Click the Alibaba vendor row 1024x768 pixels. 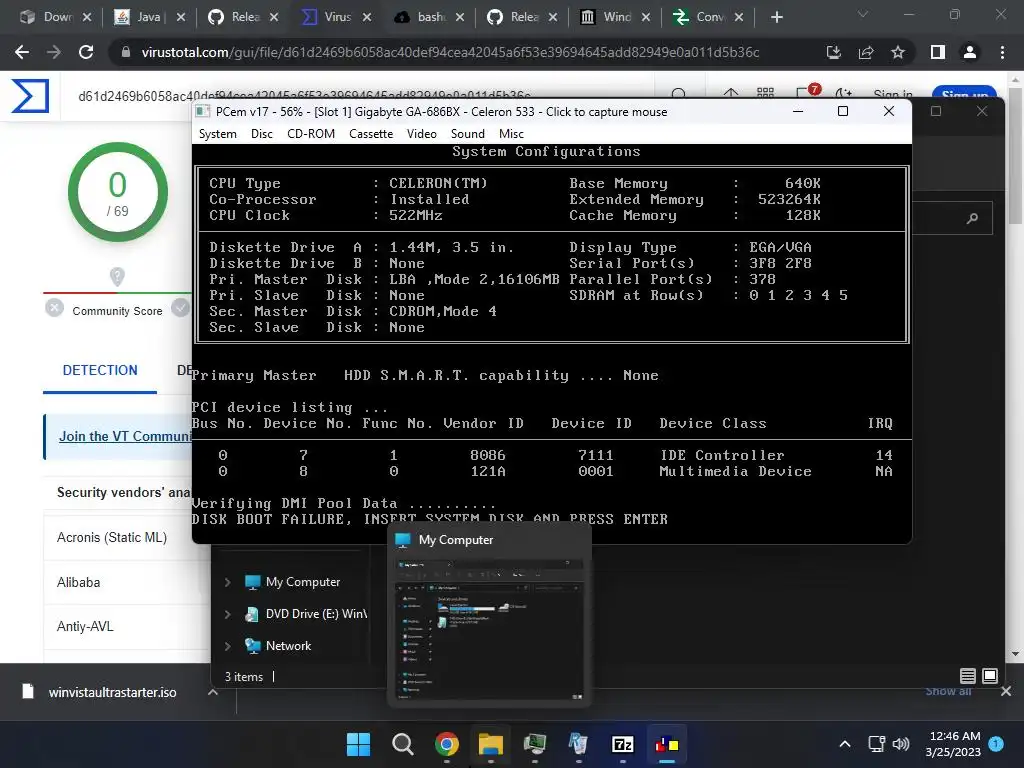[x=127, y=582]
